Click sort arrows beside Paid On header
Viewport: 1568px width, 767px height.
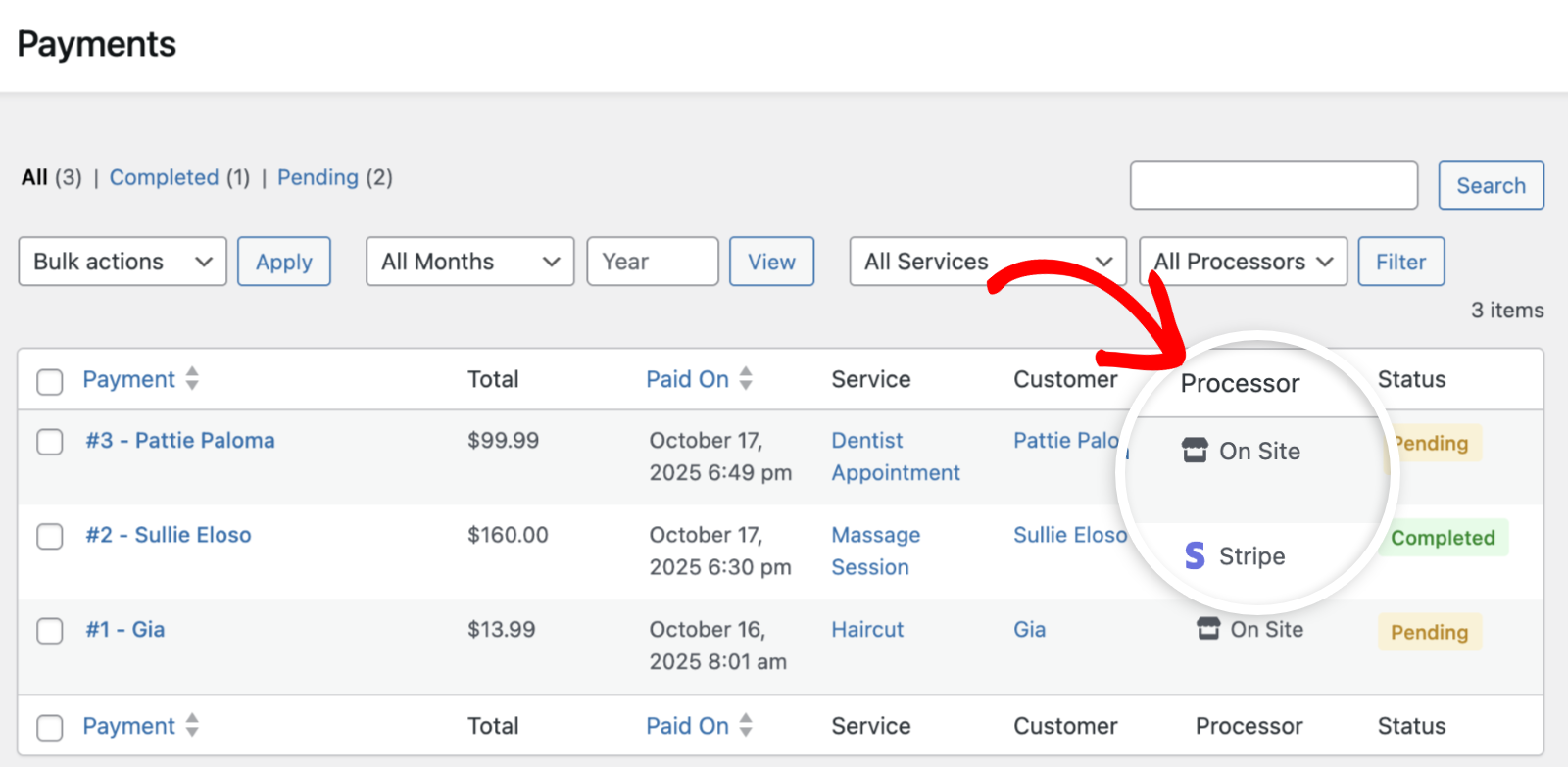(746, 379)
